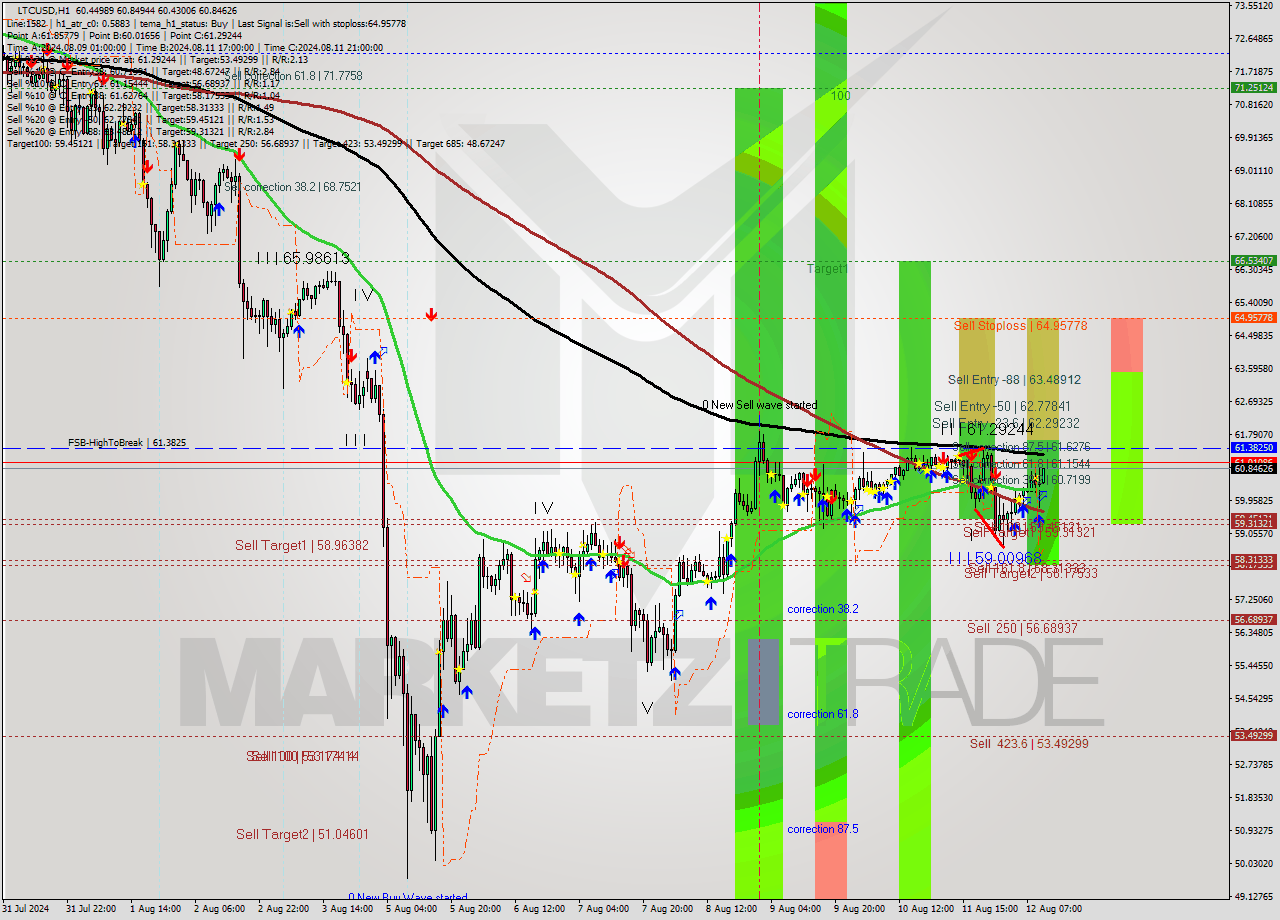Click the LTCUSD,H1 symbol title
This screenshot has width=1280, height=920.
point(44,10)
